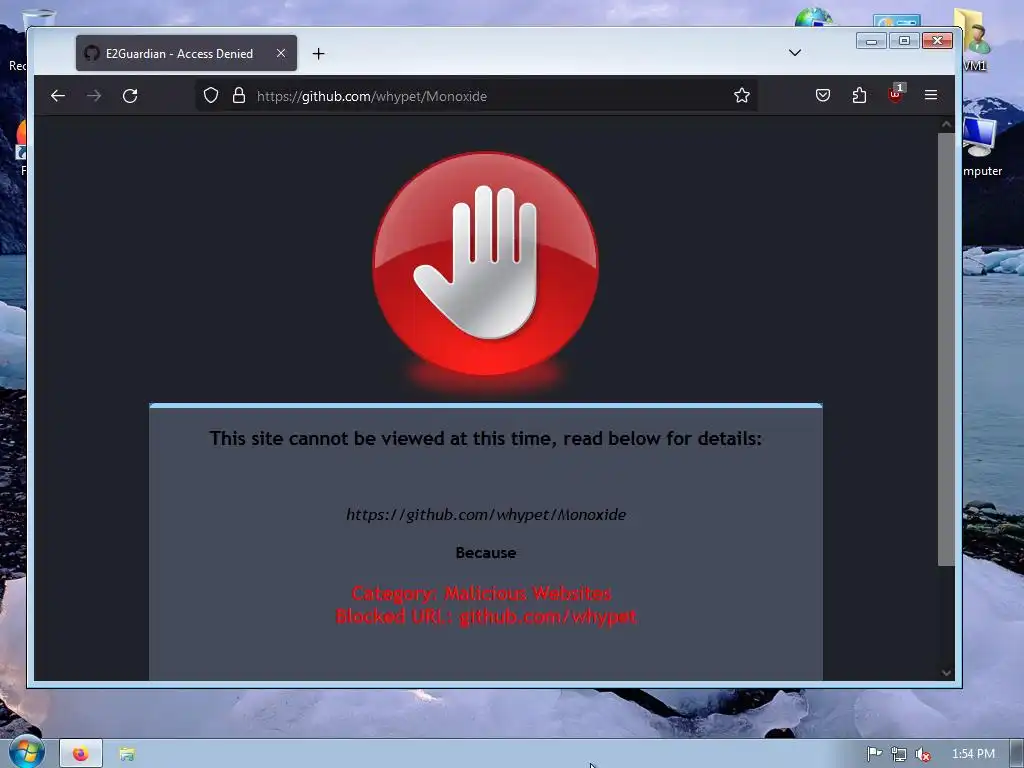
Task: Click the "Category: Malicious Websites" text
Action: [481, 593]
